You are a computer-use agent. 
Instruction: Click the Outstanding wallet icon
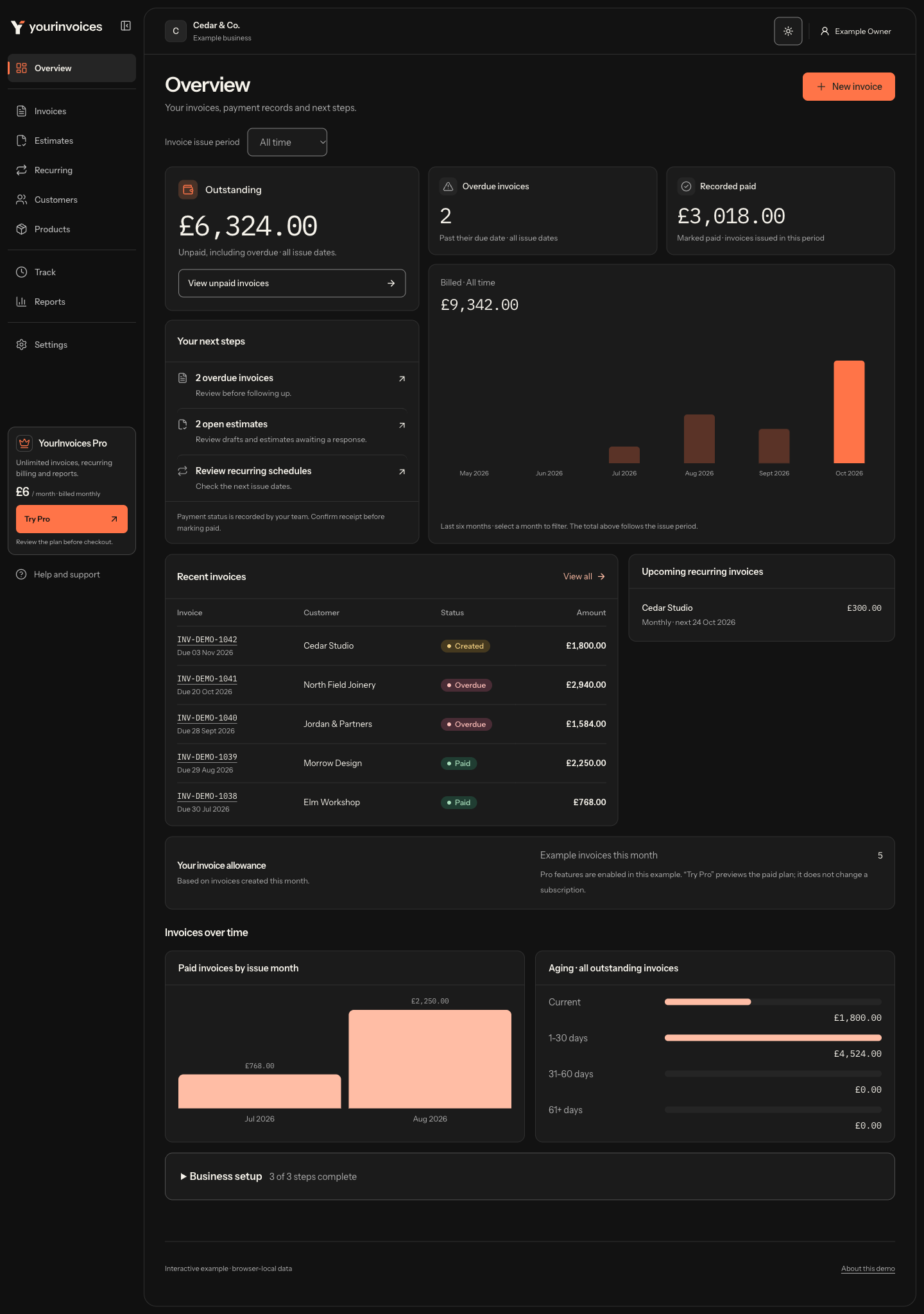click(188, 189)
